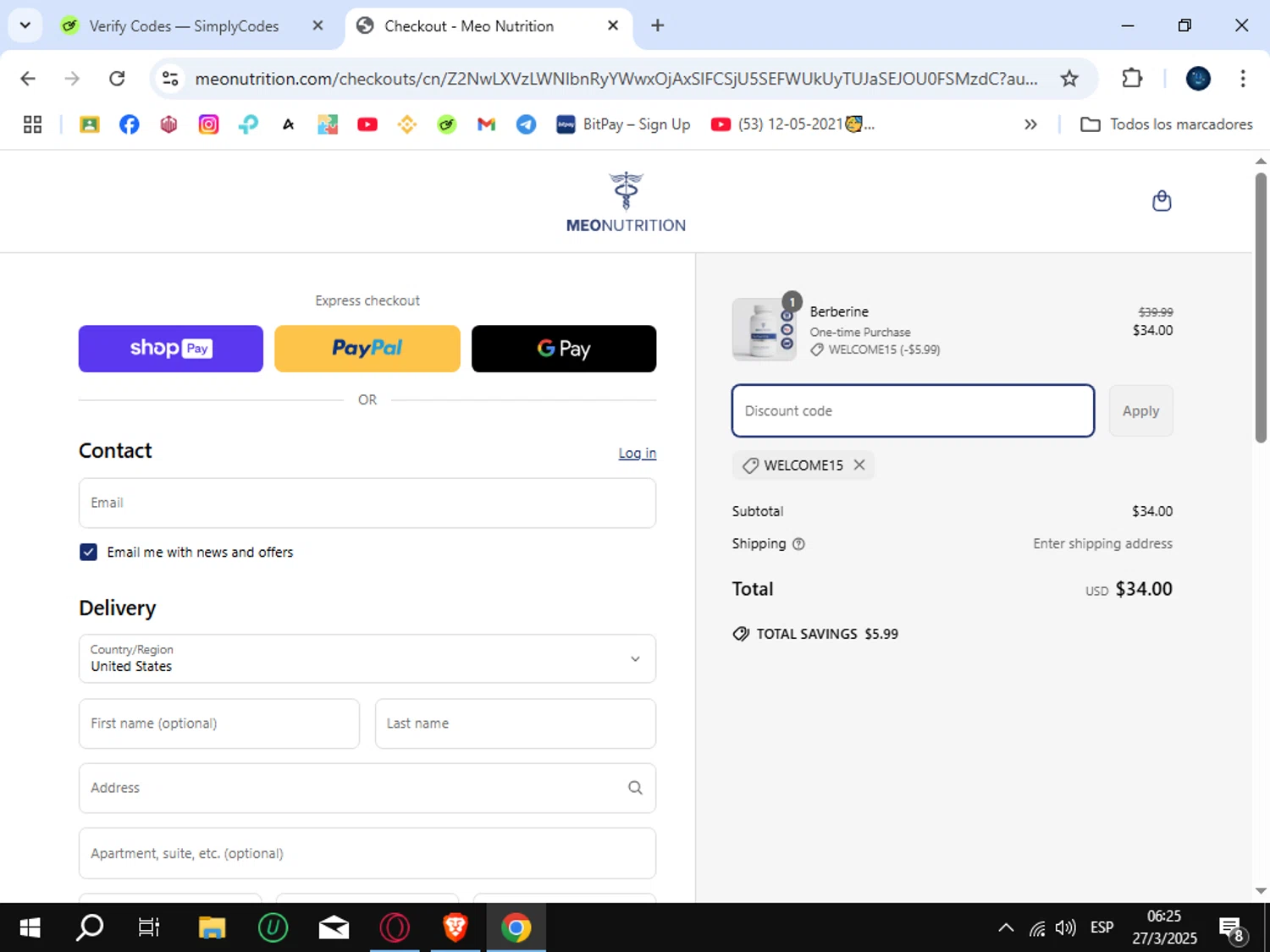This screenshot has width=1270, height=952.
Task: Pay with the Shop Pay button
Action: point(171,349)
